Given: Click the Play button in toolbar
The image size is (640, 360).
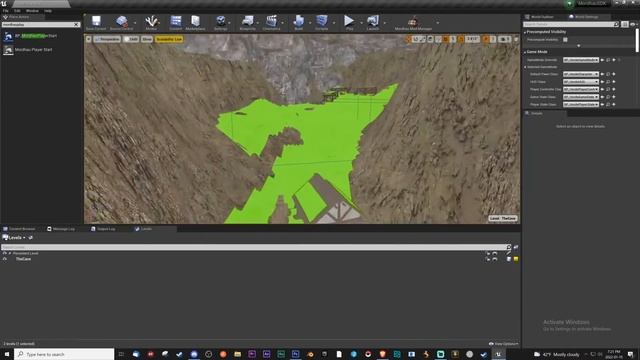Looking at the screenshot, I should [x=349, y=22].
